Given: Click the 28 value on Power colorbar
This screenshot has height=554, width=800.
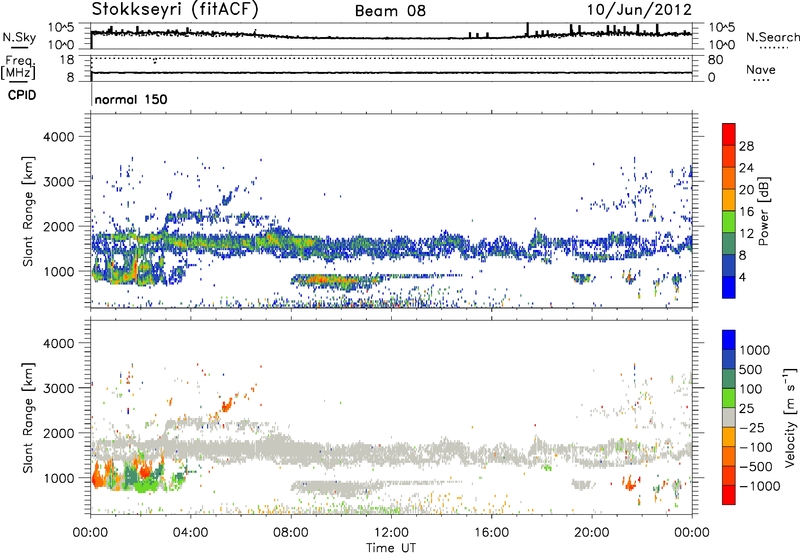Looking at the screenshot, I should [x=746, y=146].
